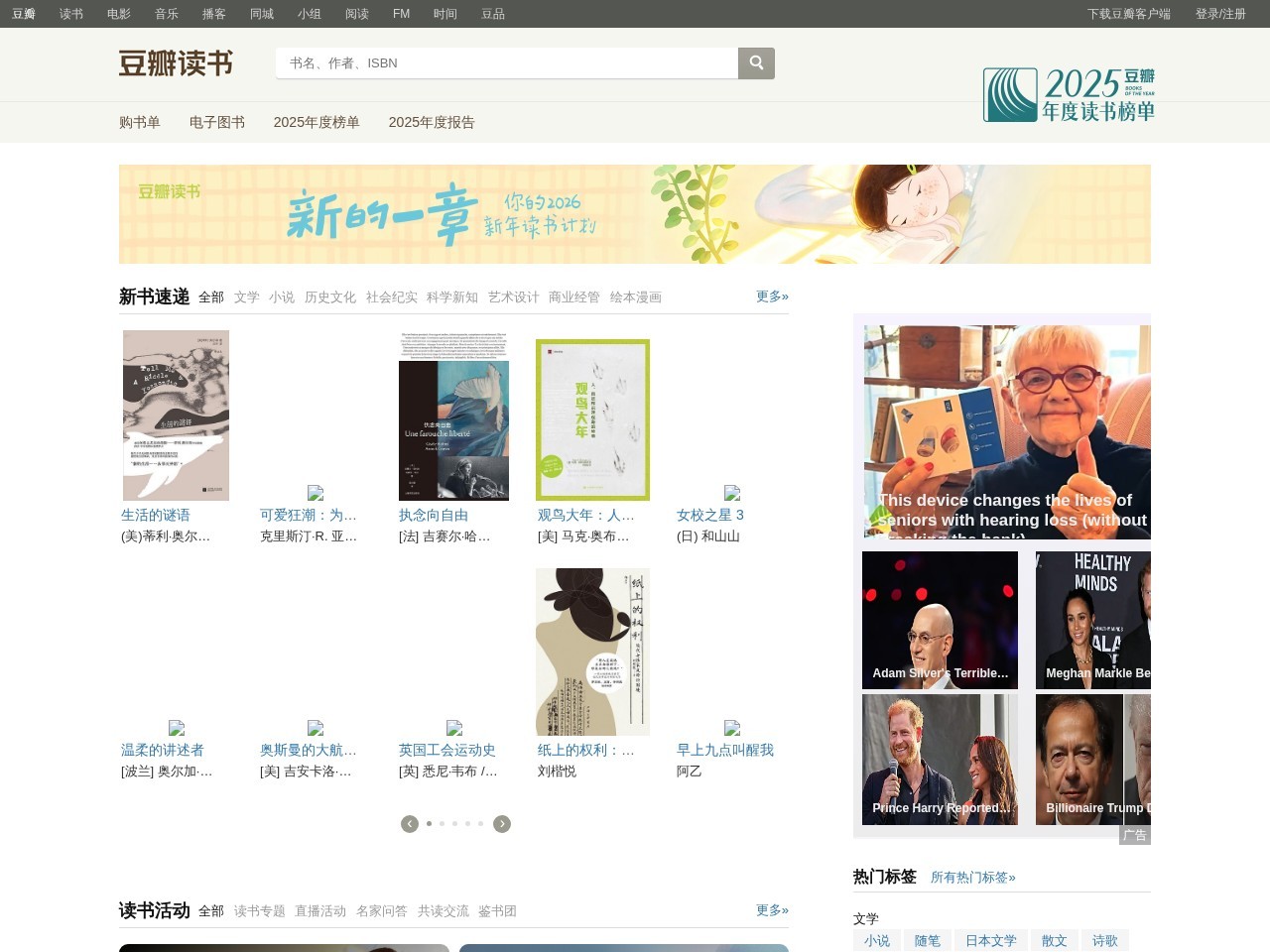Go to next new books carousel page
This screenshot has height=952, width=1270.
tap(502, 824)
